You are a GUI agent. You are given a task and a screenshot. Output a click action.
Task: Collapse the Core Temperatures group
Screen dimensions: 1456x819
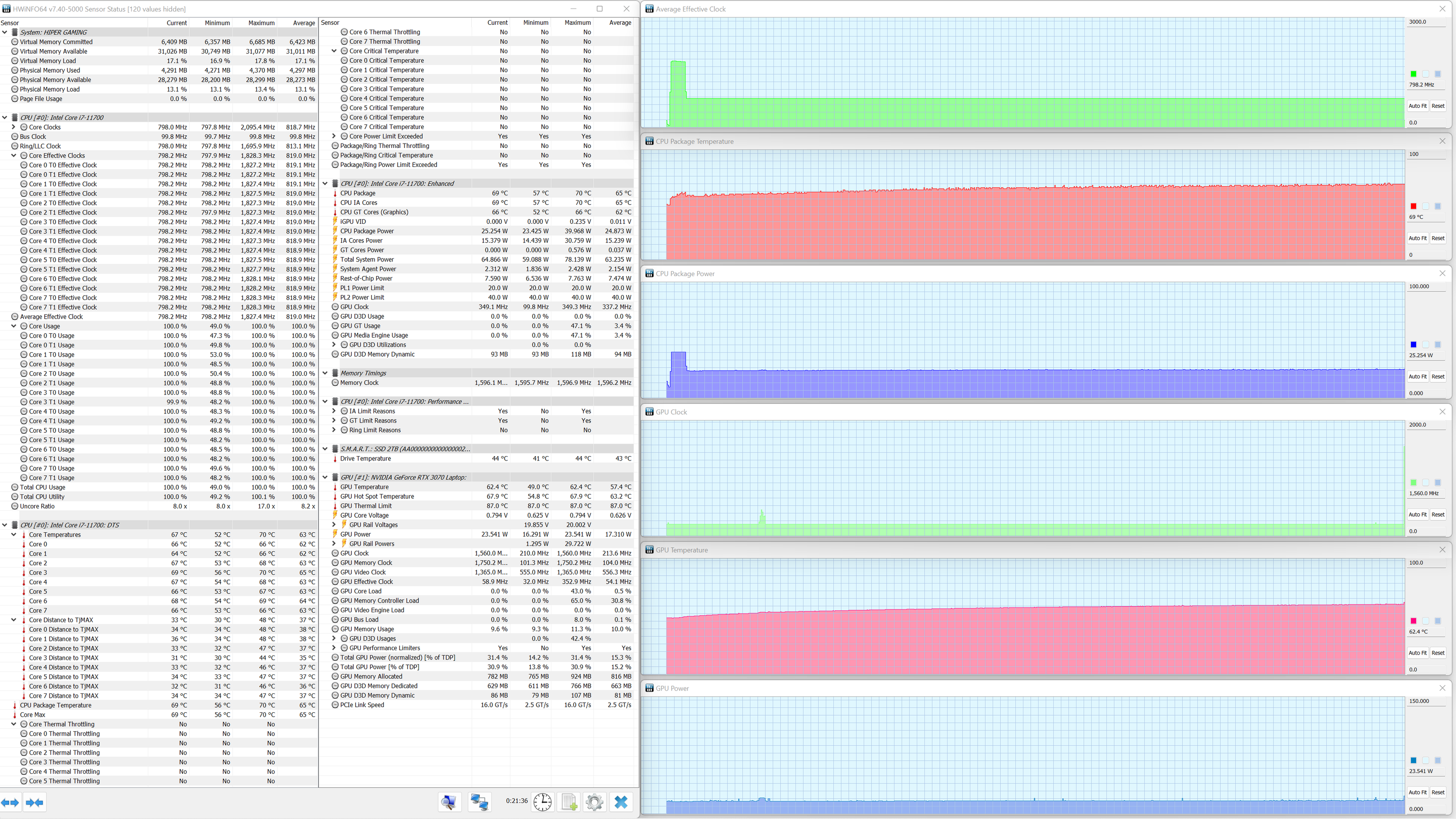[x=14, y=535]
